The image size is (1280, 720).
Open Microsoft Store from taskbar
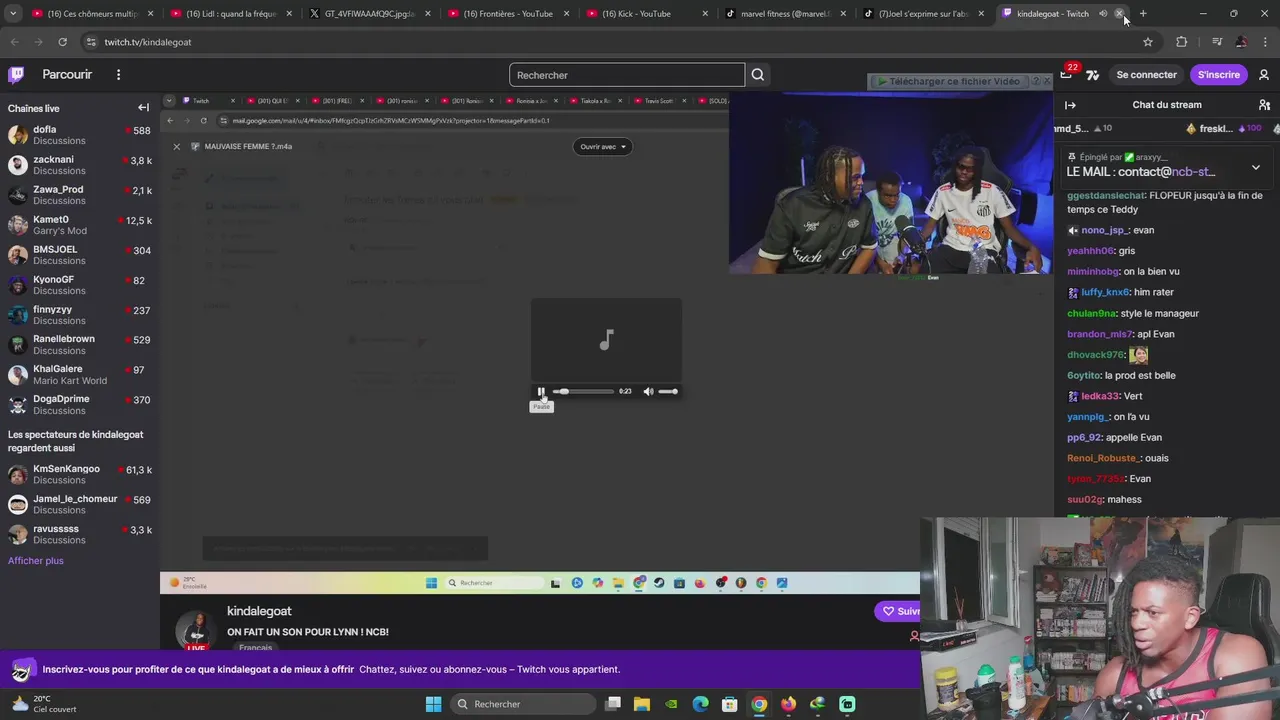[x=730, y=704]
